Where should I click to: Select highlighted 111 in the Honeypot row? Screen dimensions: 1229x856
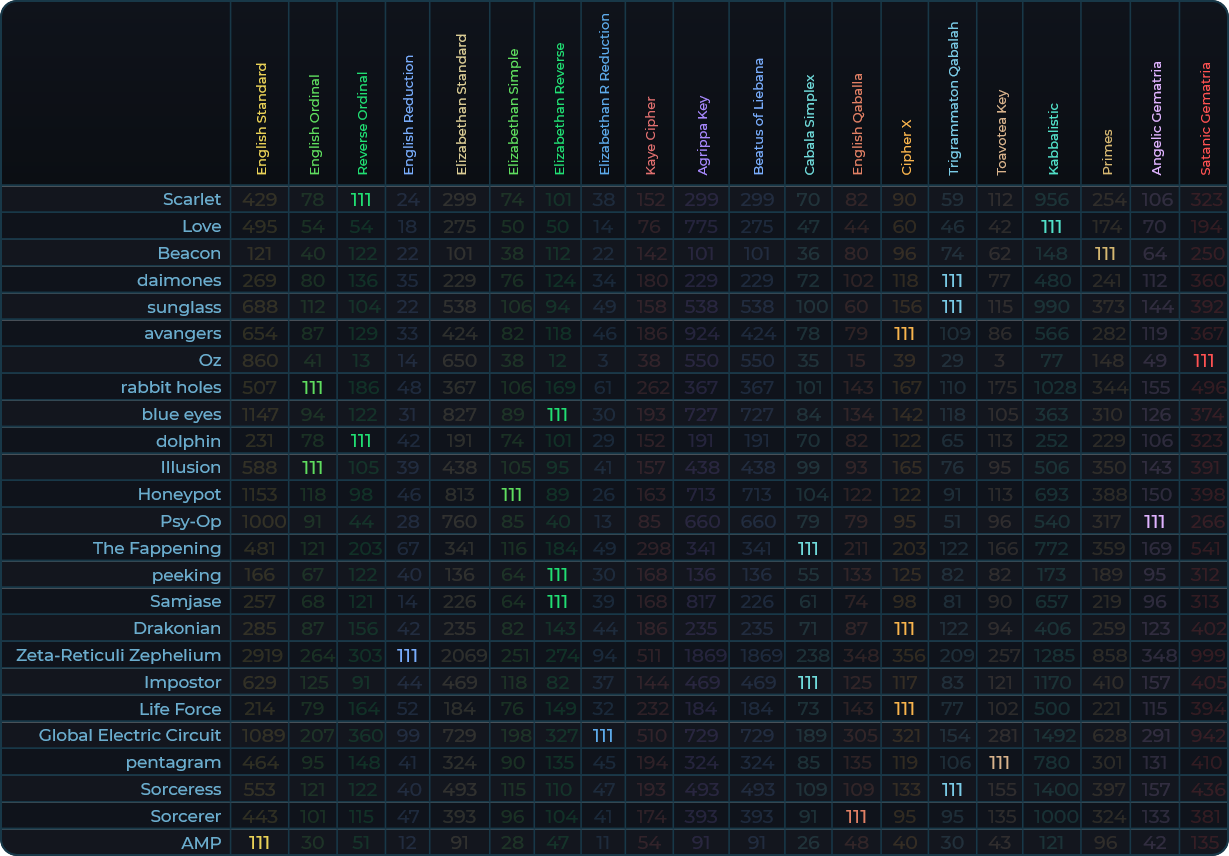point(512,494)
